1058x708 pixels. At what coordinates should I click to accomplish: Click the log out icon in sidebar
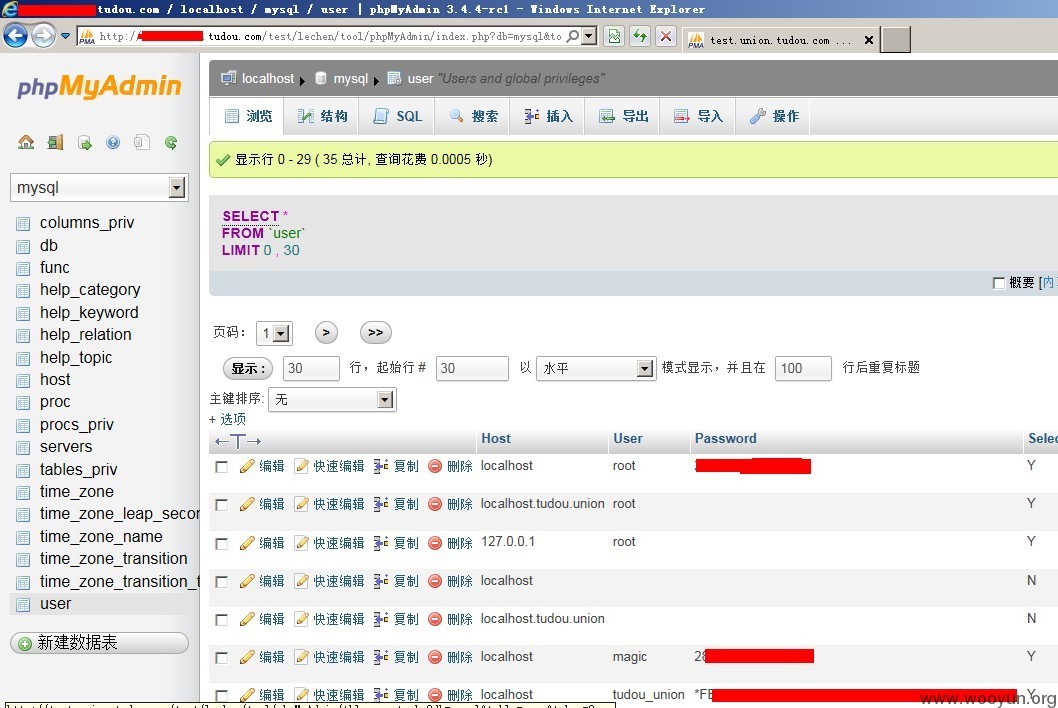pyautogui.click(x=55, y=142)
